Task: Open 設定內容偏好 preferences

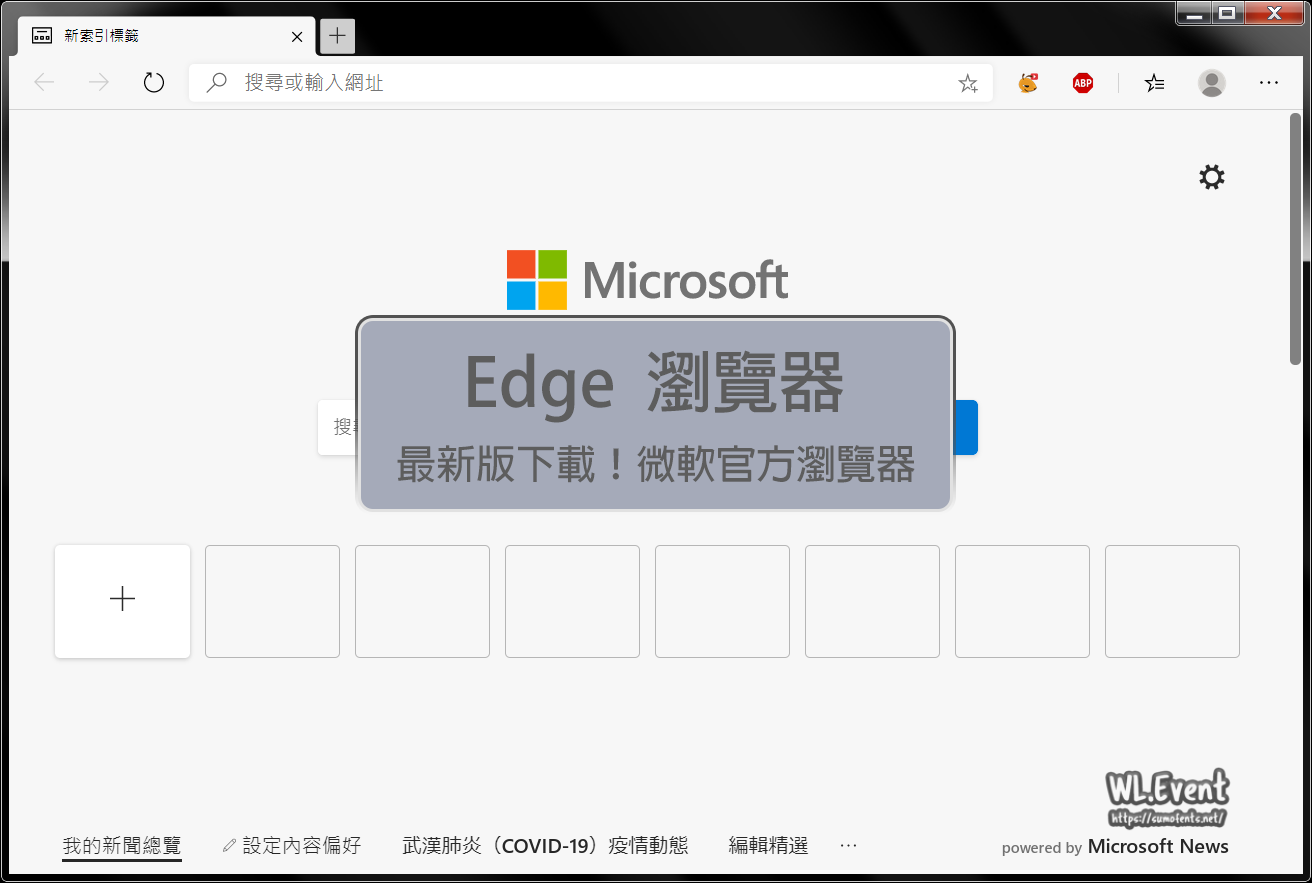Action: (x=291, y=846)
